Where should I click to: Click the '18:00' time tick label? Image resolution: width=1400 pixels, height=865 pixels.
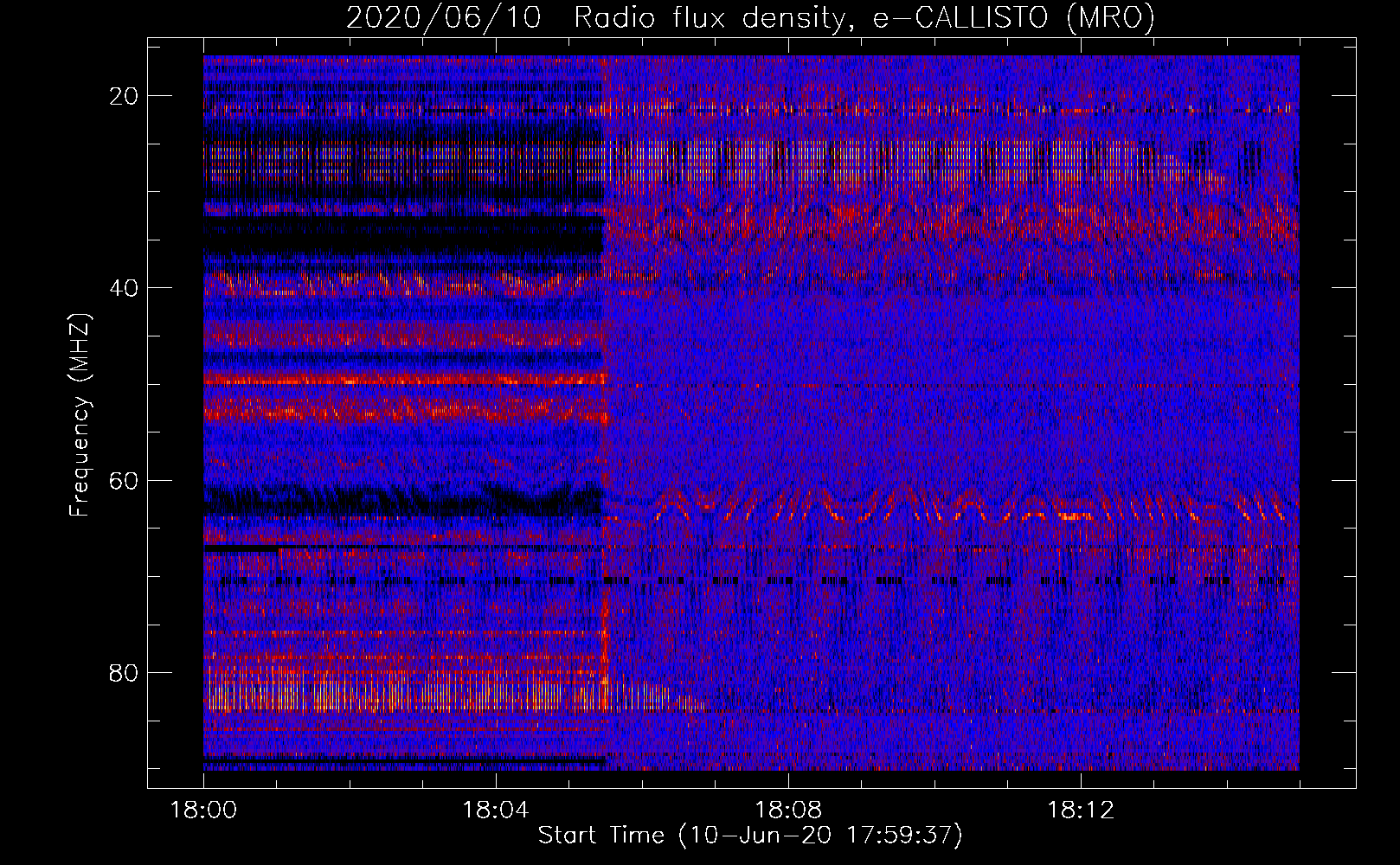(203, 811)
